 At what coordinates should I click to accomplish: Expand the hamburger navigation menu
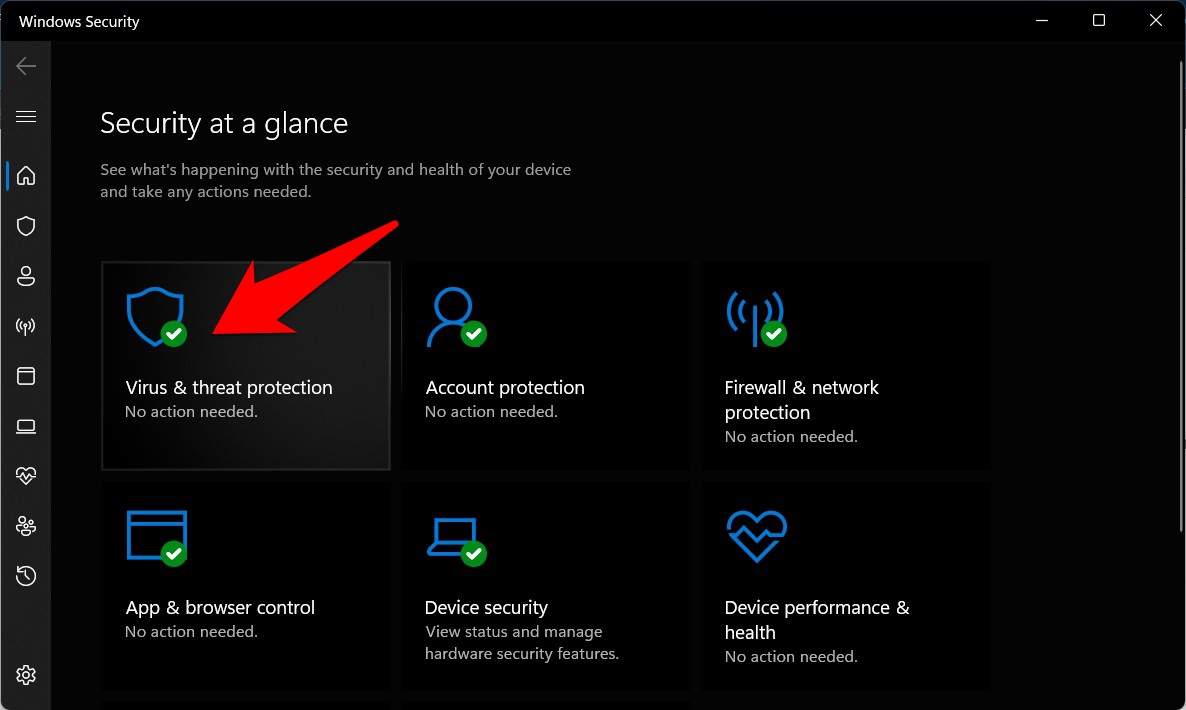[x=26, y=117]
